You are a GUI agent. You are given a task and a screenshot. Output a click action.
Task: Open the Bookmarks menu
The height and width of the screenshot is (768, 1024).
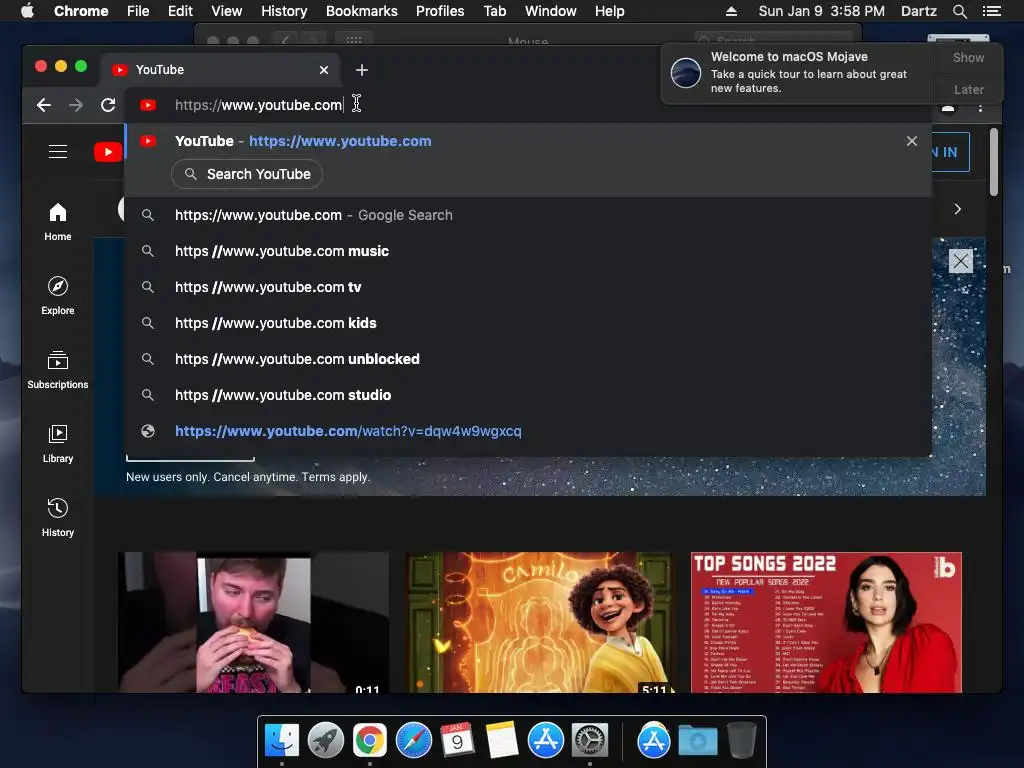point(362,11)
